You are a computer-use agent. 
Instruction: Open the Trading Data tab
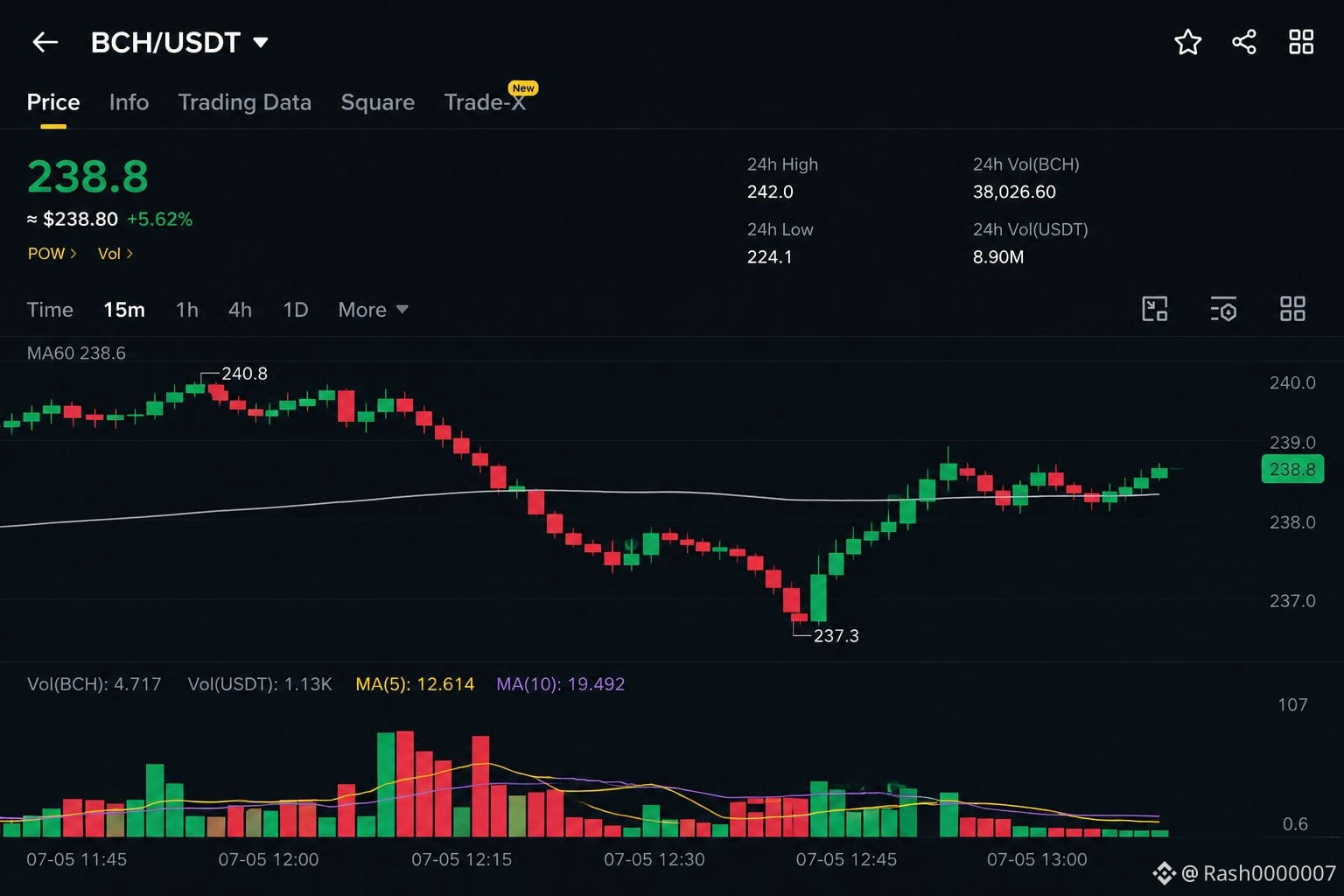(x=245, y=102)
